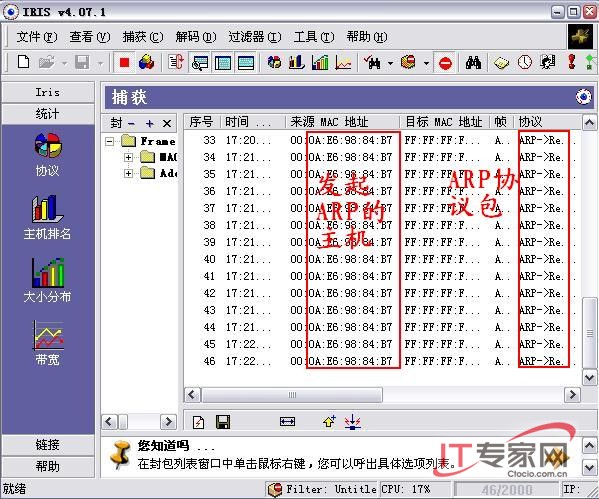Open the 解码(D) menu
Image resolution: width=599 pixels, height=499 pixels.
[196, 37]
